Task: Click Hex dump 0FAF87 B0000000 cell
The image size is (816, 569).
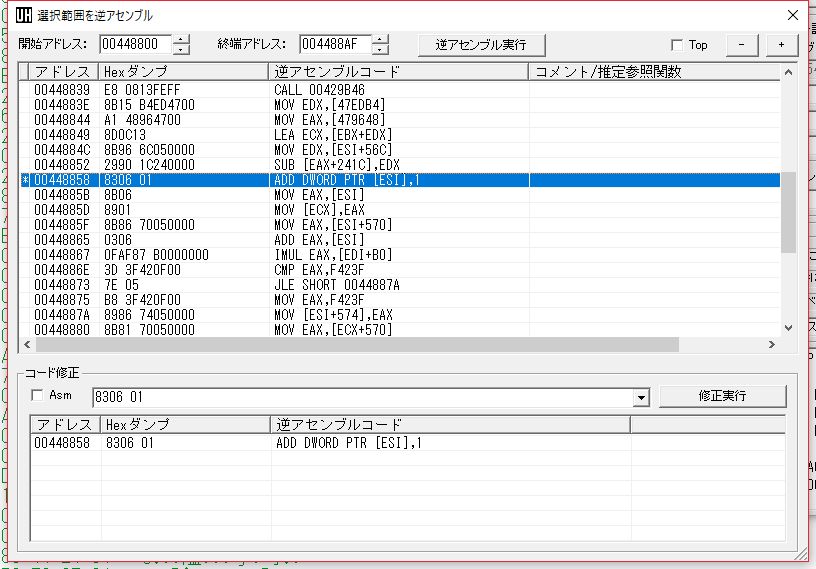Action: [x=156, y=255]
